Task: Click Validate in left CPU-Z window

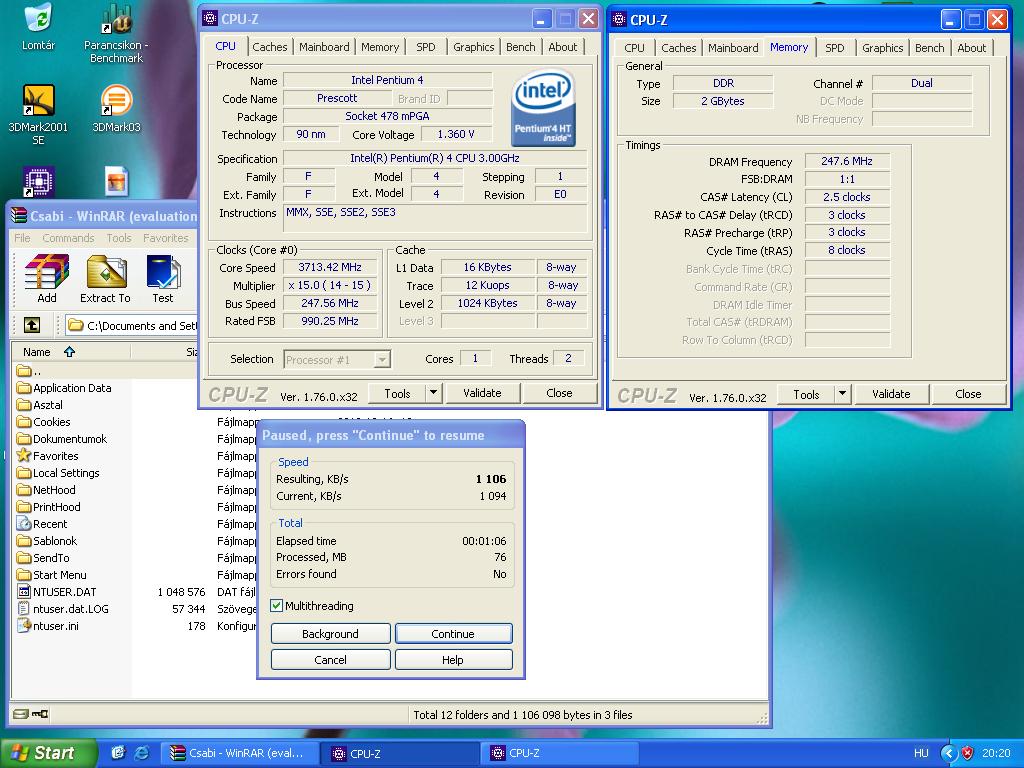Action: (483, 392)
